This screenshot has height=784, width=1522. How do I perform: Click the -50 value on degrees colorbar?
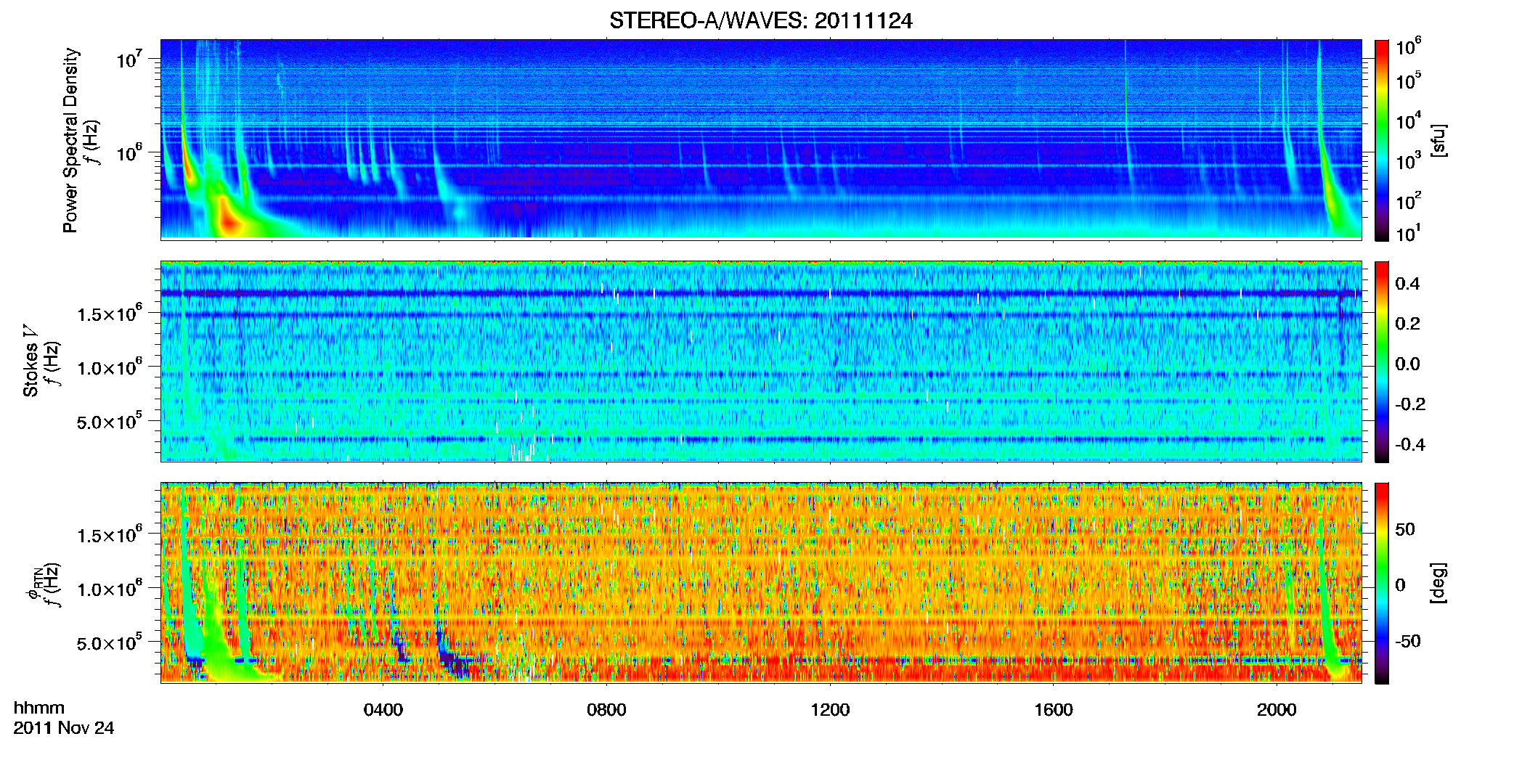tap(1407, 641)
